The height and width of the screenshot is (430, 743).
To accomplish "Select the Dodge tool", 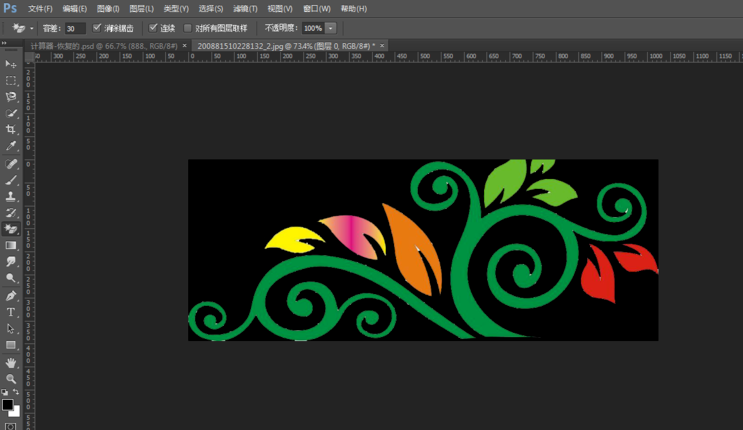I will pyautogui.click(x=10, y=278).
